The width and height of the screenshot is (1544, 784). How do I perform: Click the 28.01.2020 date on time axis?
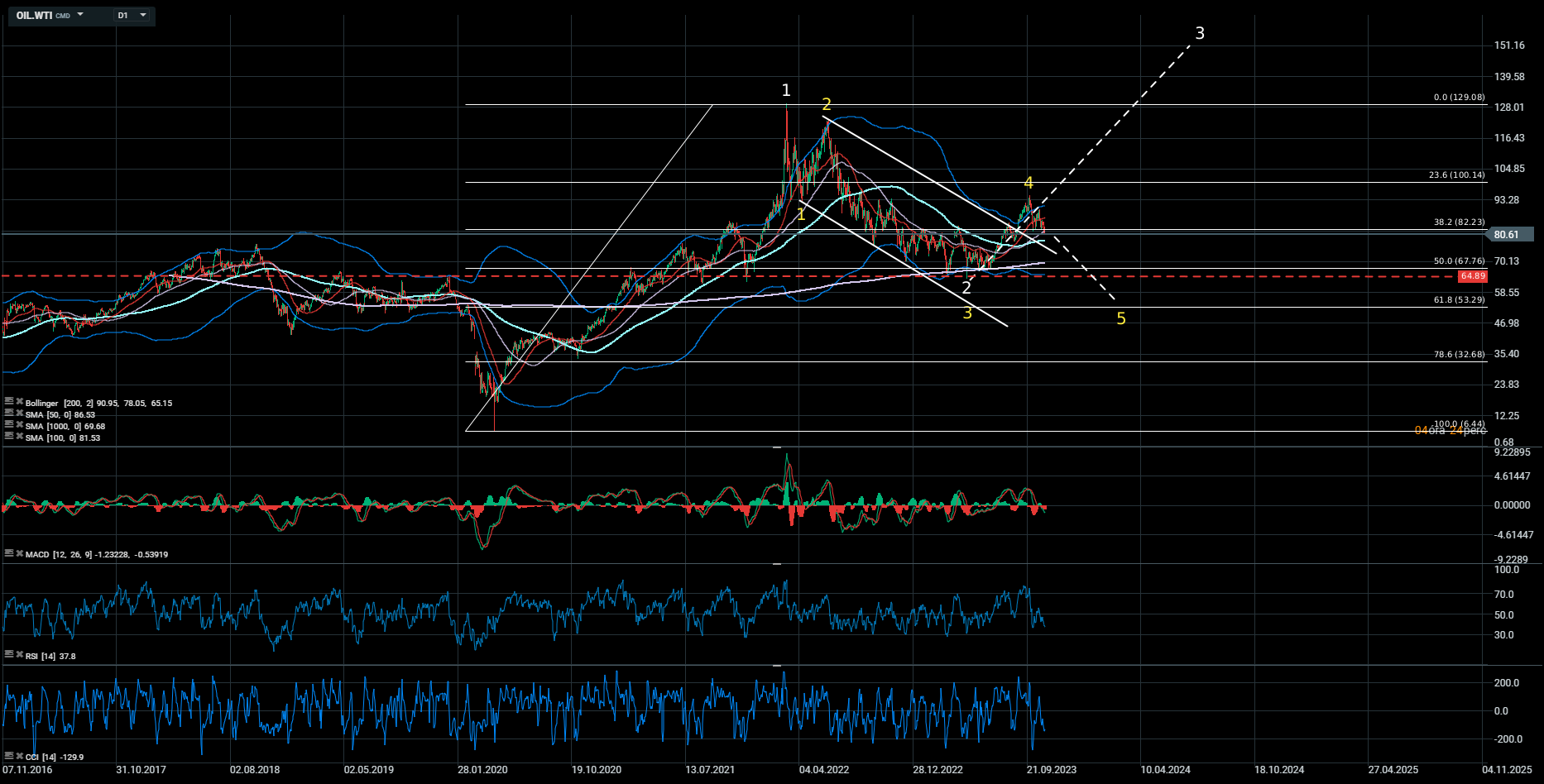(482, 770)
